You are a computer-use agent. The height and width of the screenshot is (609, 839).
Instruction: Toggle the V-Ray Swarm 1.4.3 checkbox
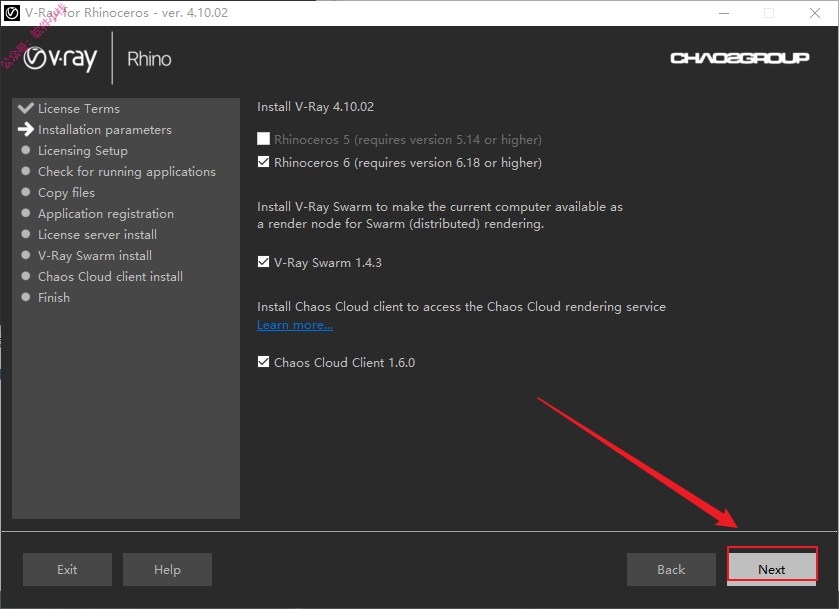tap(263, 262)
